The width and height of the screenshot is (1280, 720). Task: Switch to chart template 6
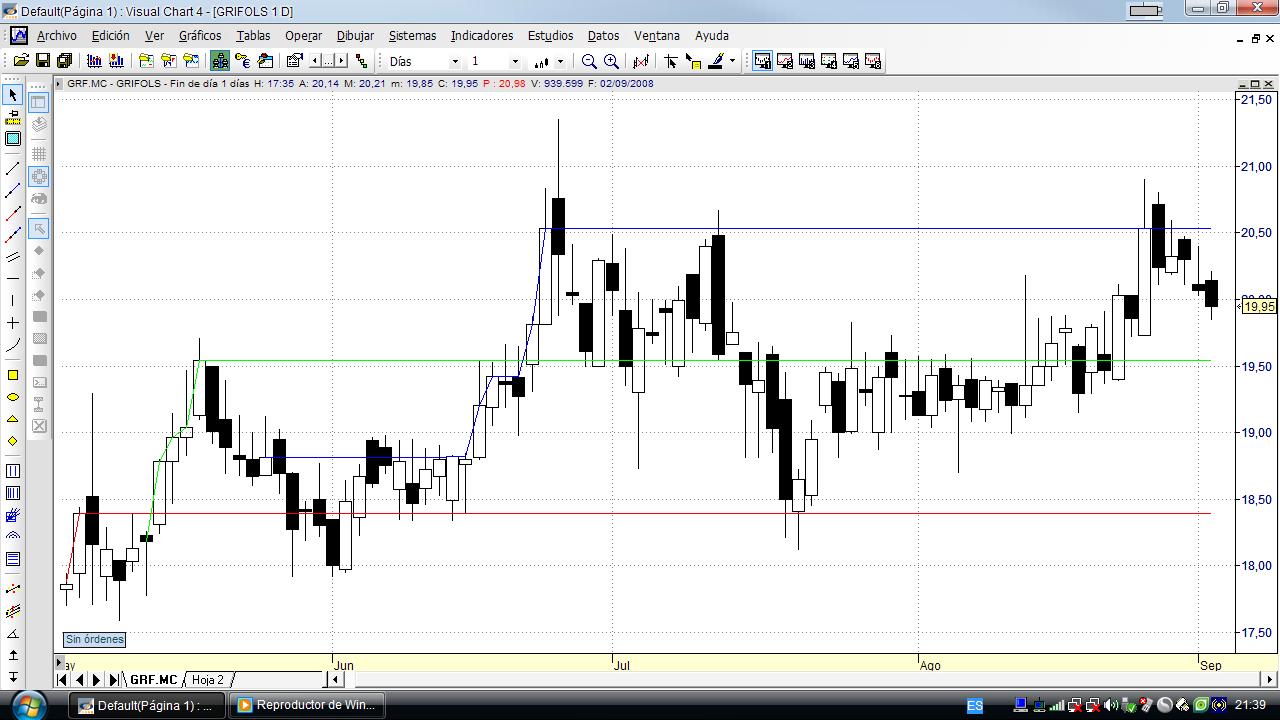(873, 61)
